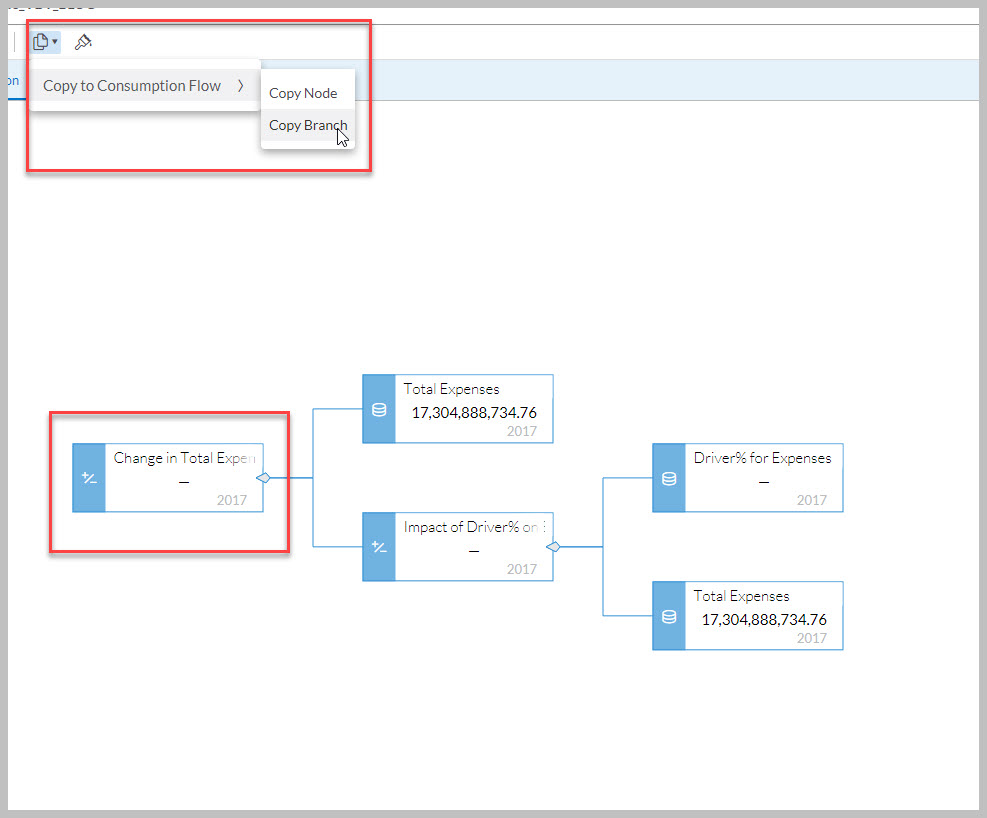Click the calculation icon on Impact of Driver%

point(379,547)
